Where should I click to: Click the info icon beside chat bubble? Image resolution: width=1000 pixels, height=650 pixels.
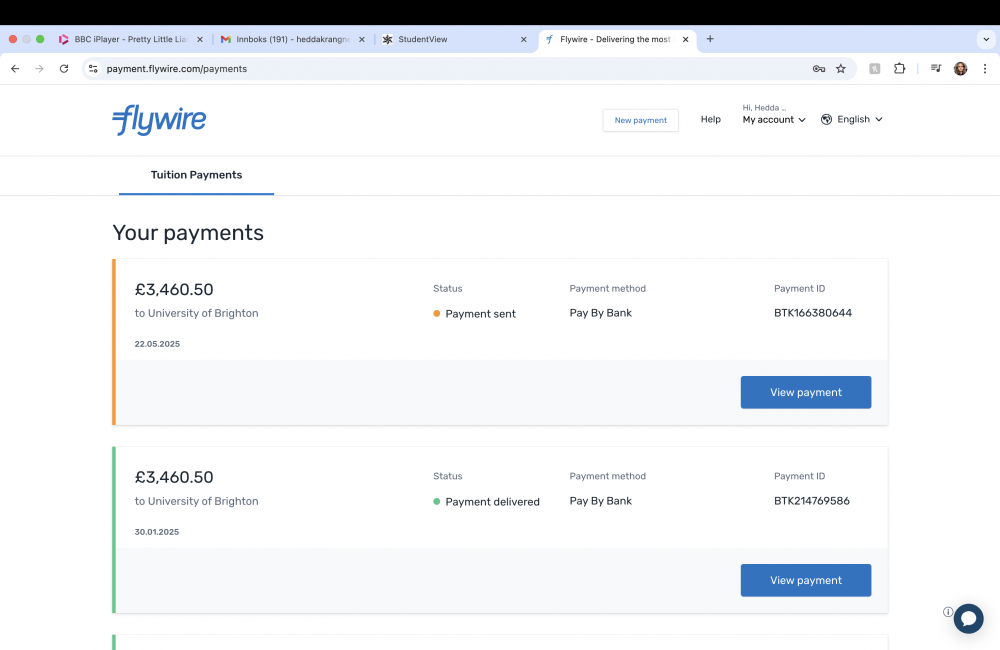[x=948, y=612]
